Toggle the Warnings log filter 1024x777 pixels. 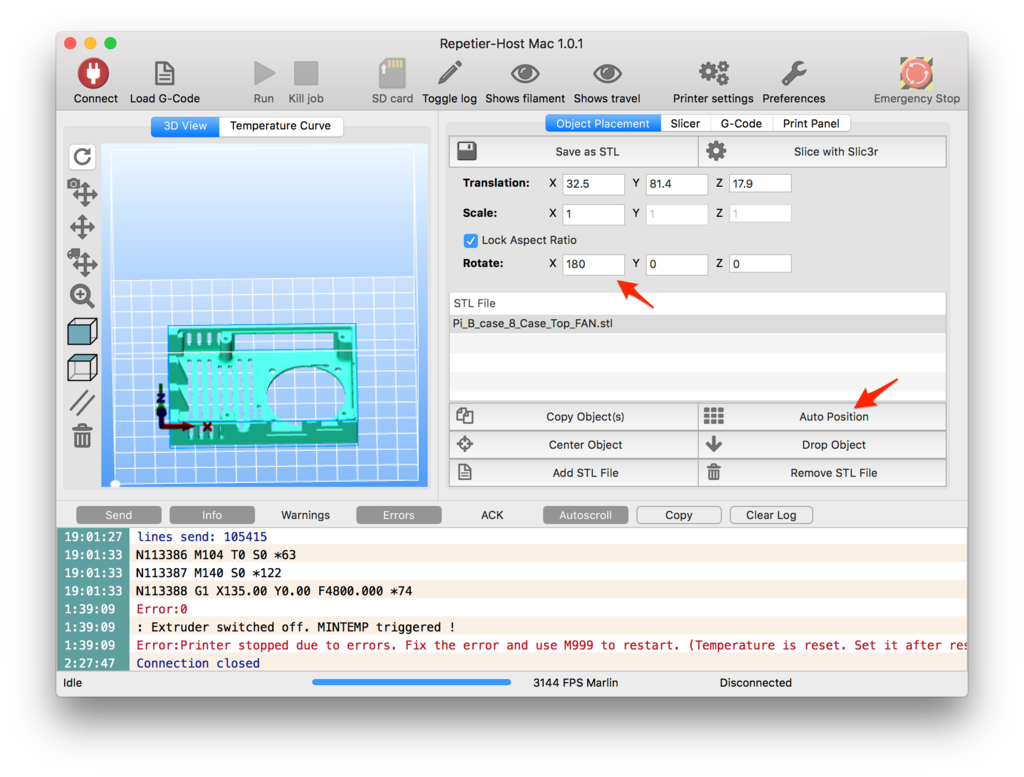[305, 515]
